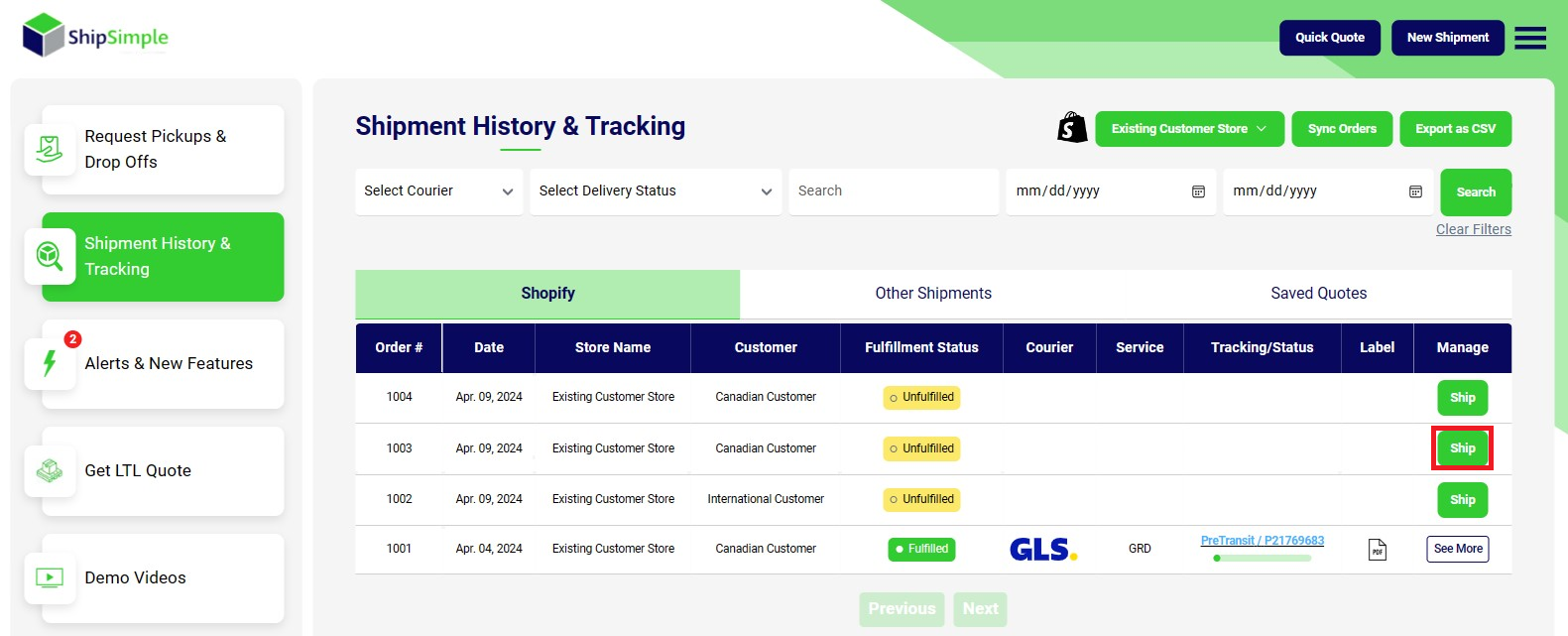Click order number 1002

[399, 499]
